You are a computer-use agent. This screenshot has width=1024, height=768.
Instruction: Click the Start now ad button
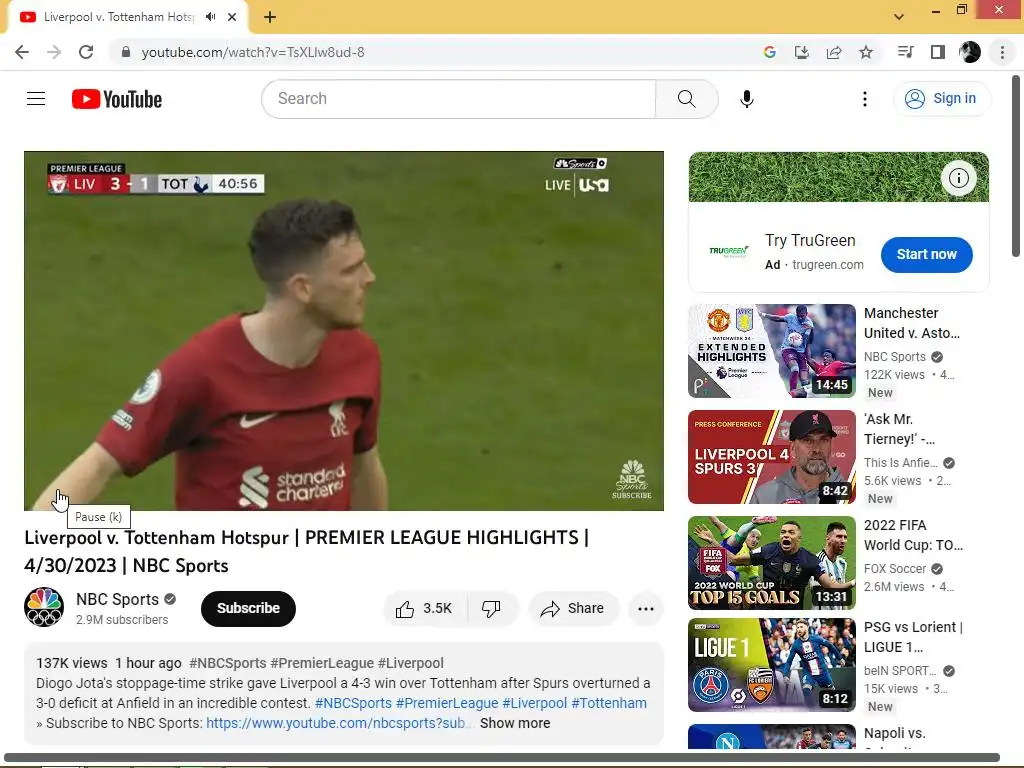tap(927, 254)
